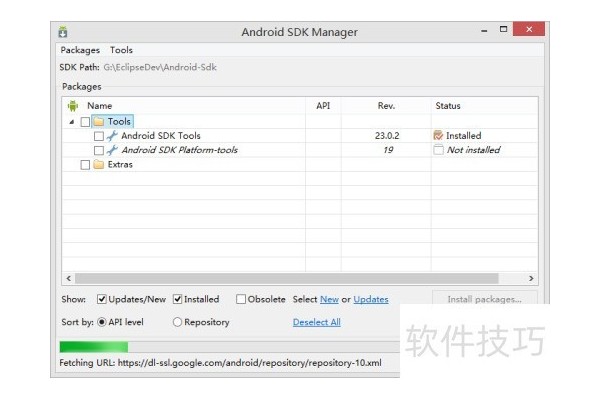The image size is (600, 400).
Task: Click the horizontal scrollbar thumb
Action: 287,278
